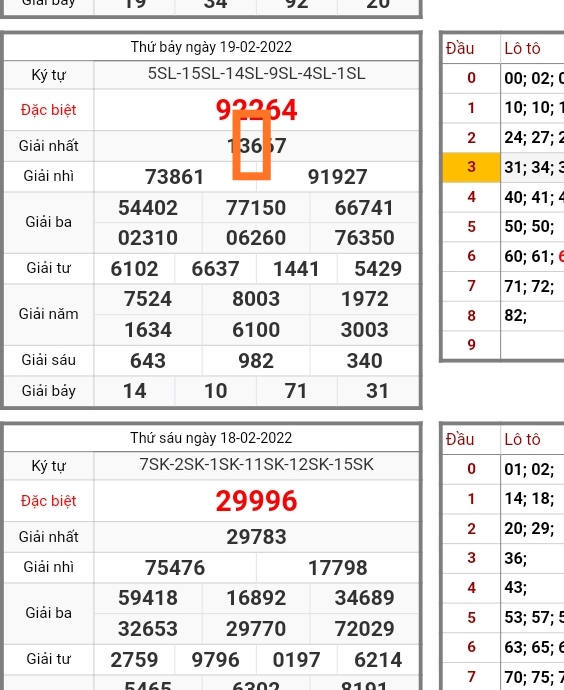The width and height of the screenshot is (564, 690).
Task: Click Giải bảy number 71 for 19-02-2022
Action: [x=296, y=391]
